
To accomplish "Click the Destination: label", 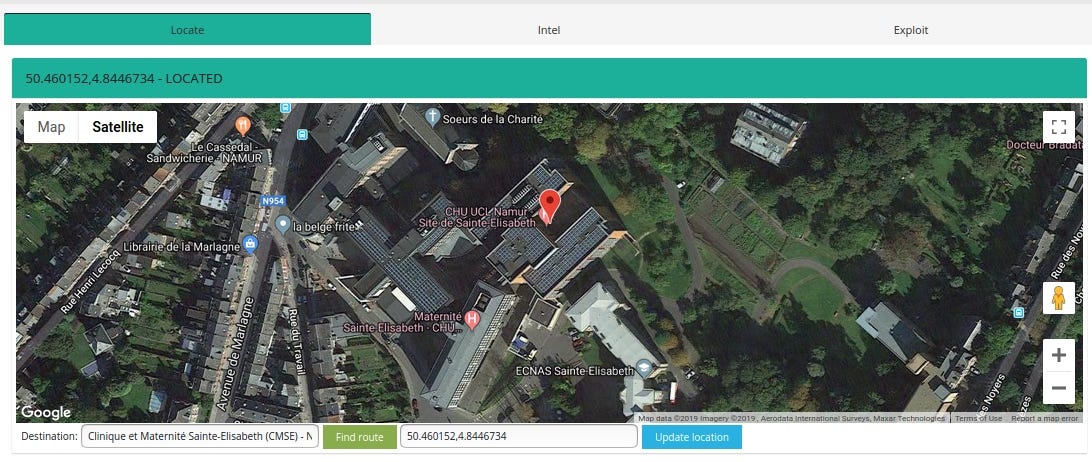I will tap(49, 437).
